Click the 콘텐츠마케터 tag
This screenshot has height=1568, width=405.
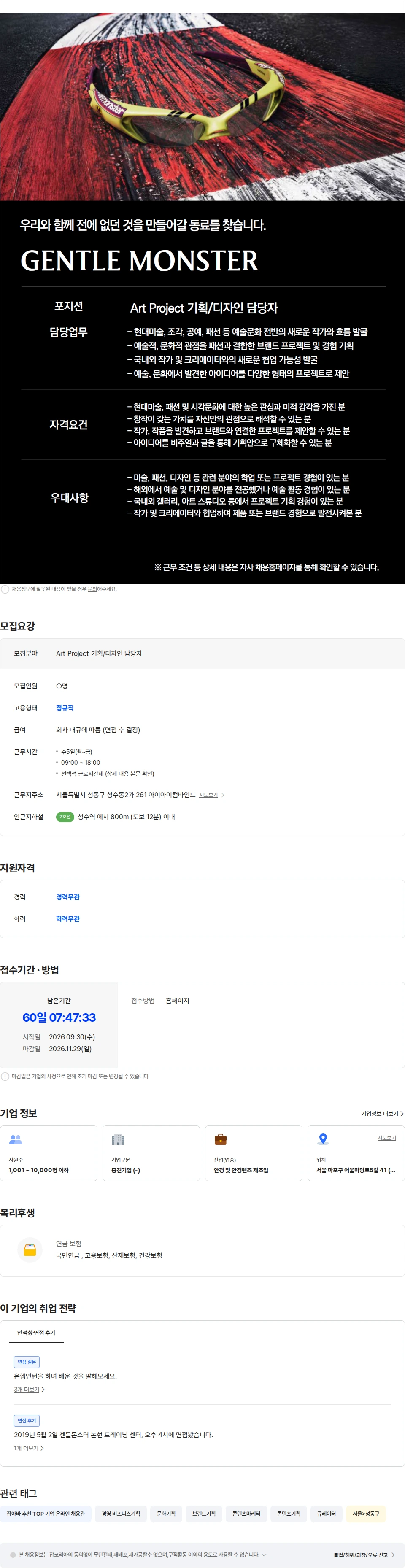(246, 1514)
